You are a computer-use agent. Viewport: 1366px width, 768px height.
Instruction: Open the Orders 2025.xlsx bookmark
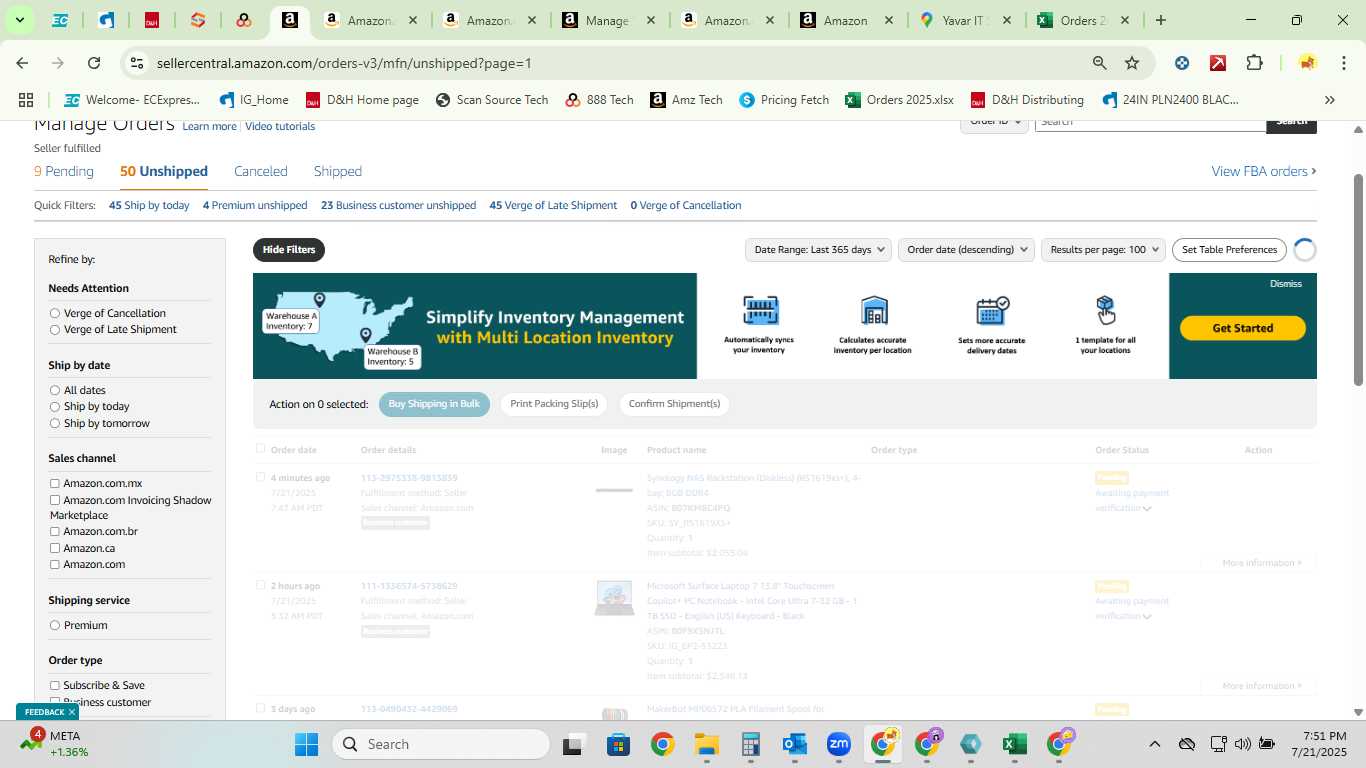[899, 100]
